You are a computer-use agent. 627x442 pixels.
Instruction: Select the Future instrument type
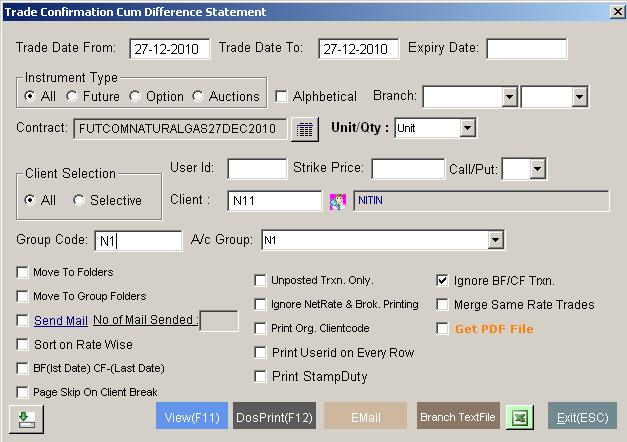(x=72, y=96)
